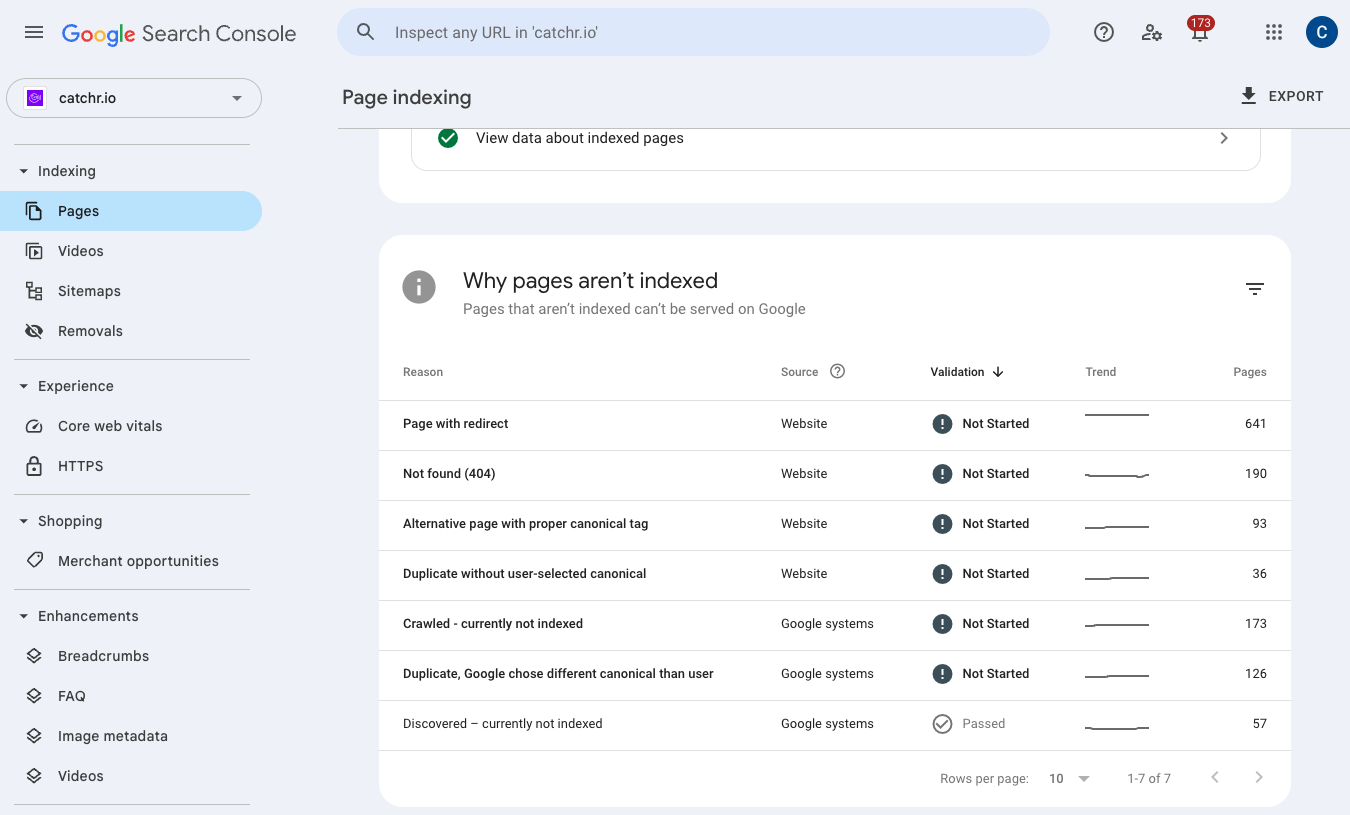Open Crawled - currently not indexed row

click(835, 624)
